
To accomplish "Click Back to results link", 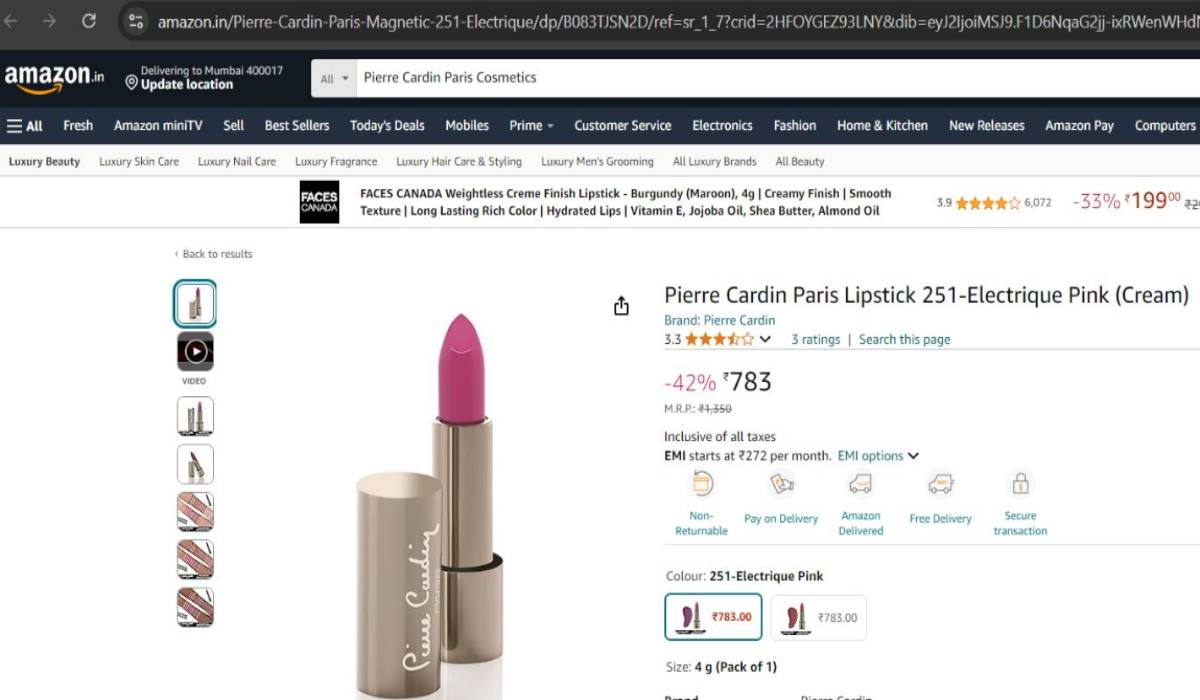I will coord(216,254).
